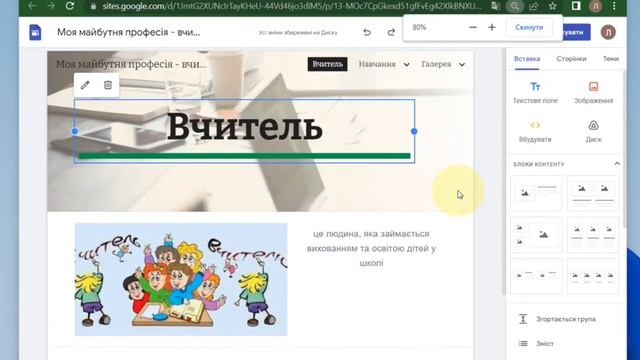
Task: Click the right resize handle of heading box
Action: 414,131
